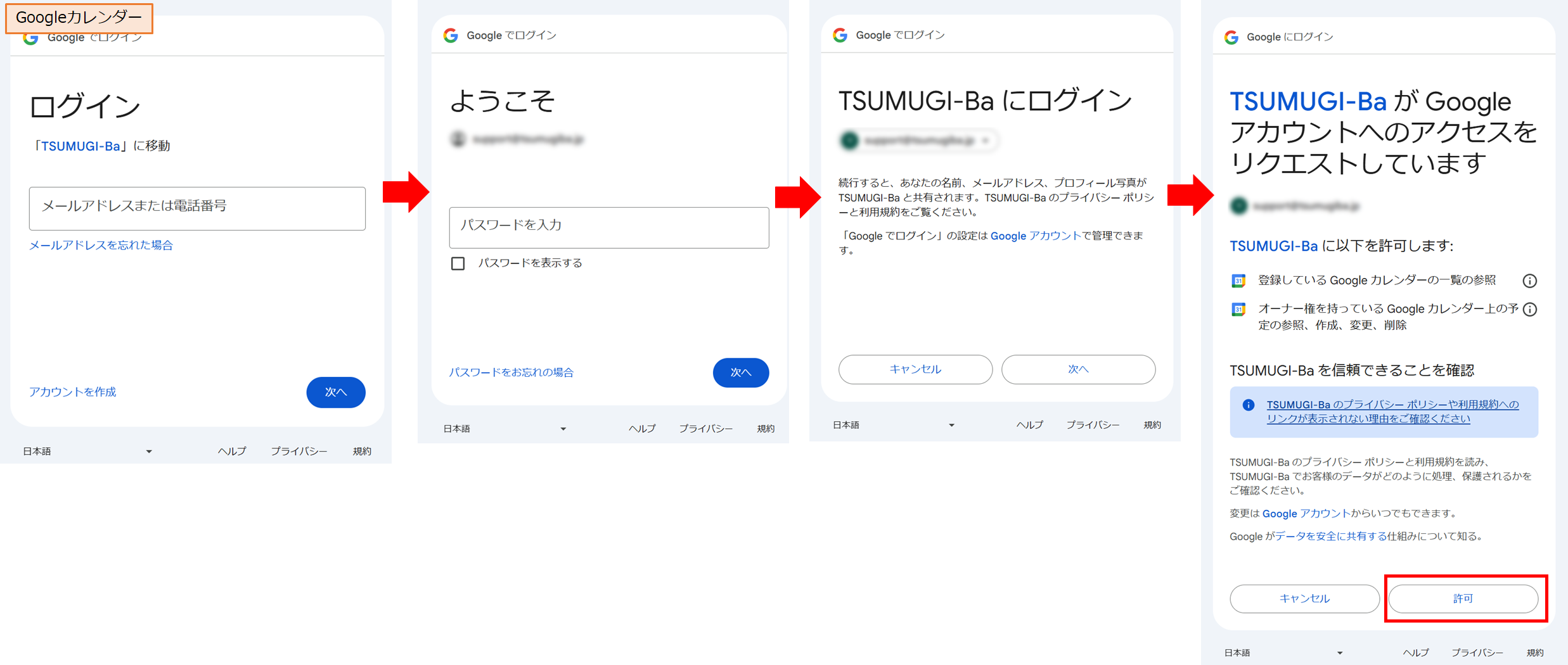Open 'Google アカウント' link after 変更は

coord(1306,514)
